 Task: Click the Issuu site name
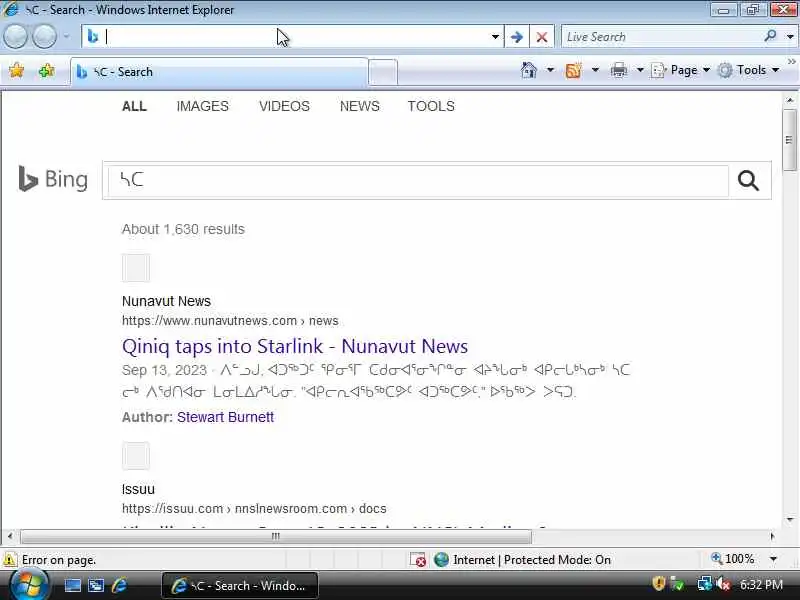click(138, 489)
